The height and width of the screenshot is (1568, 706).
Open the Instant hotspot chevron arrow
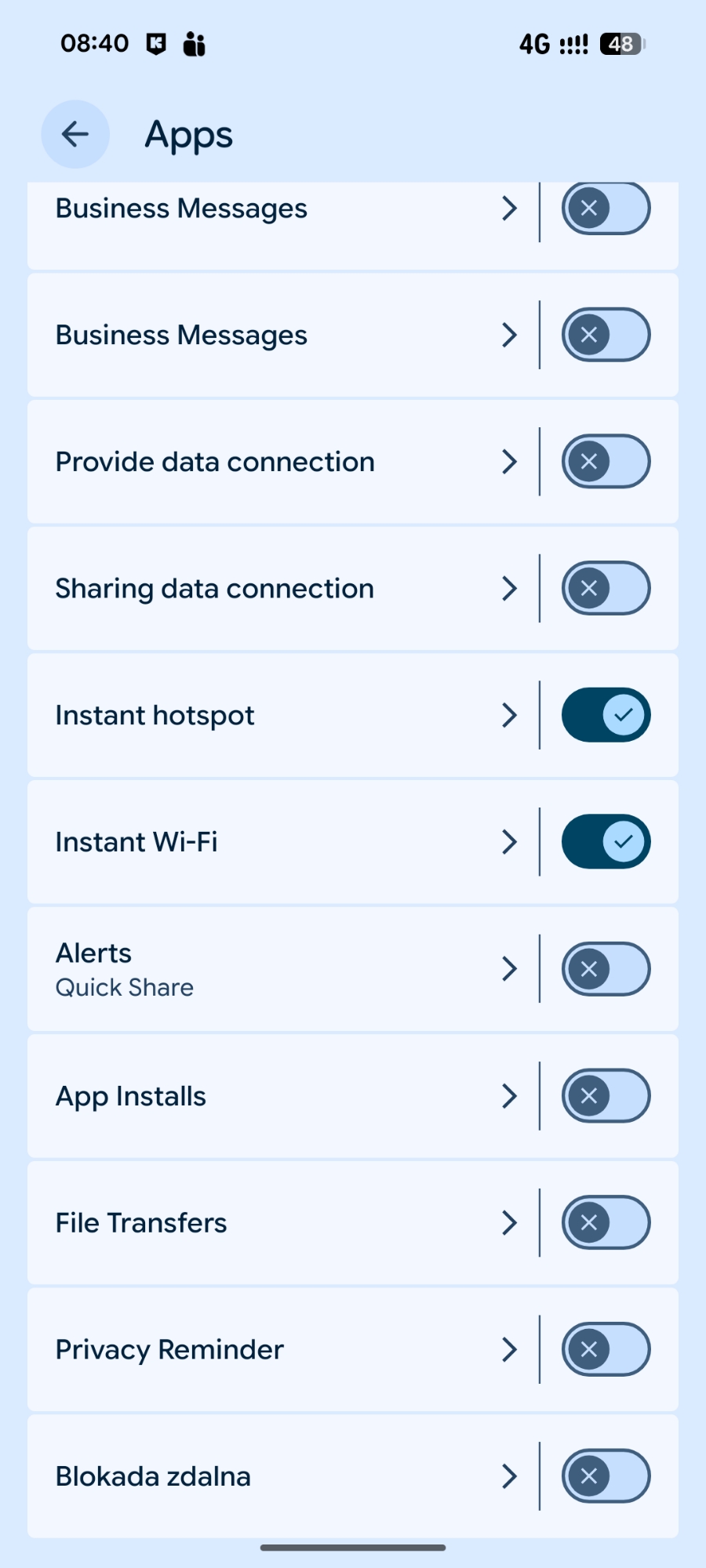[x=510, y=715]
